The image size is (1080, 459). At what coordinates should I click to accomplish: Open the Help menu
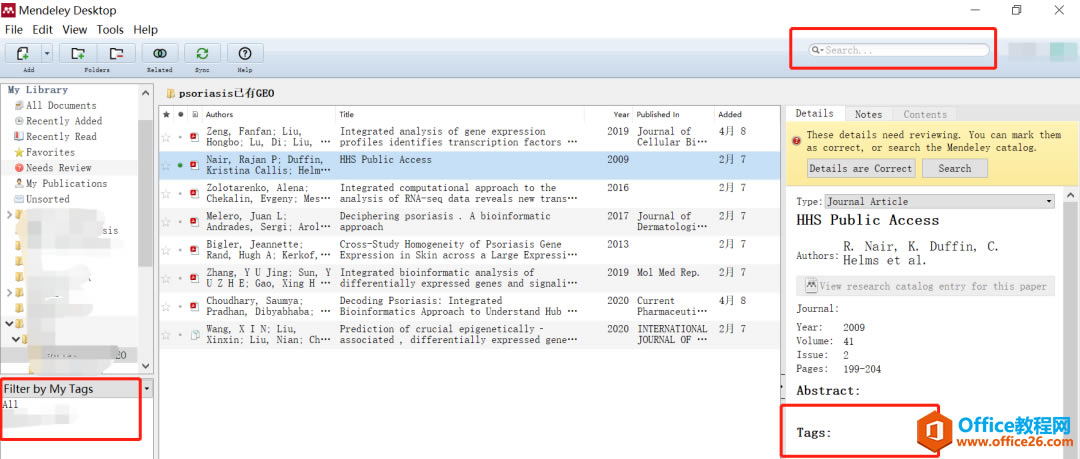(x=145, y=30)
